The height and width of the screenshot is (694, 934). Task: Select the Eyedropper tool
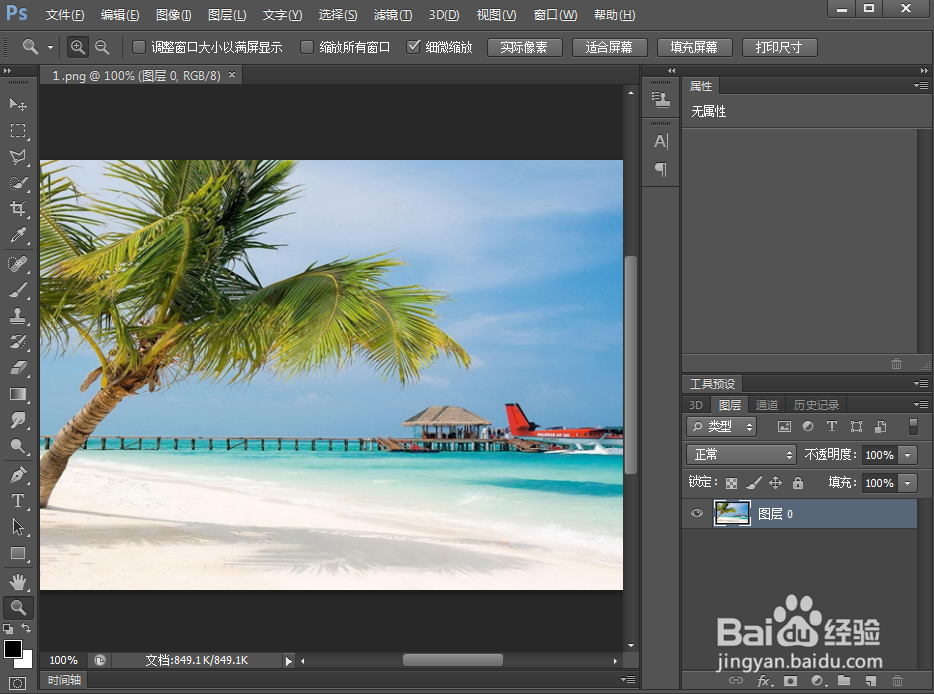click(x=18, y=235)
